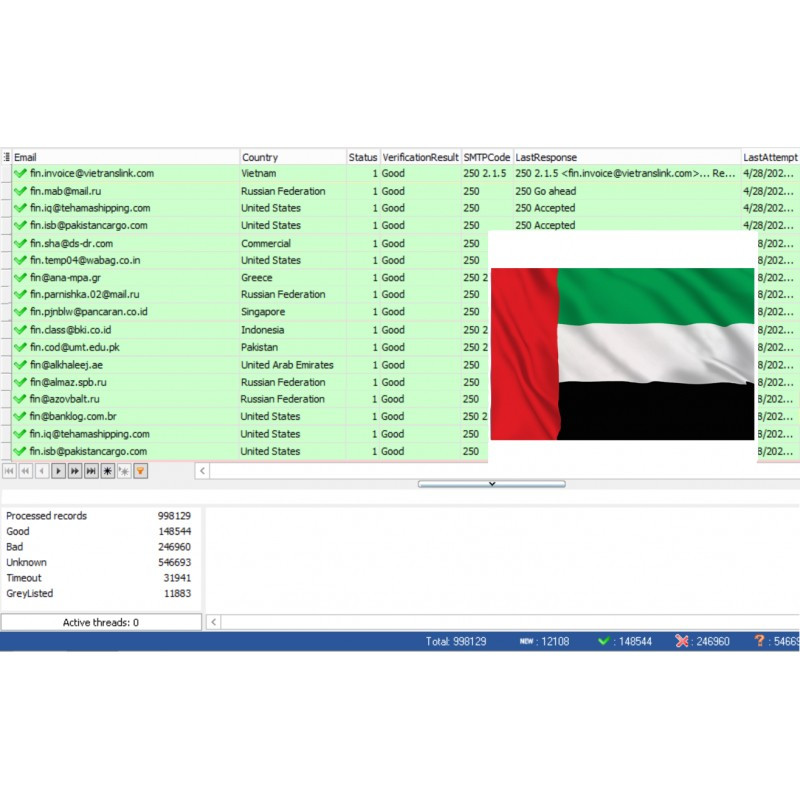Click the UAE flag image
This screenshot has width=800, height=800.
(x=622, y=353)
